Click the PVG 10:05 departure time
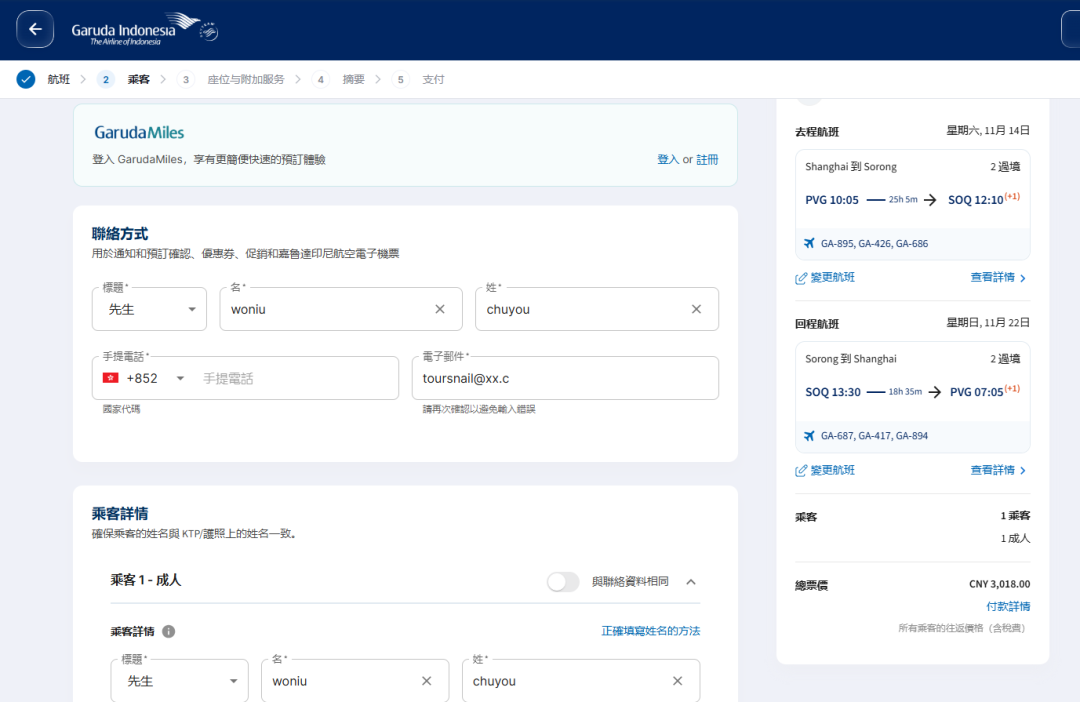 pos(832,200)
